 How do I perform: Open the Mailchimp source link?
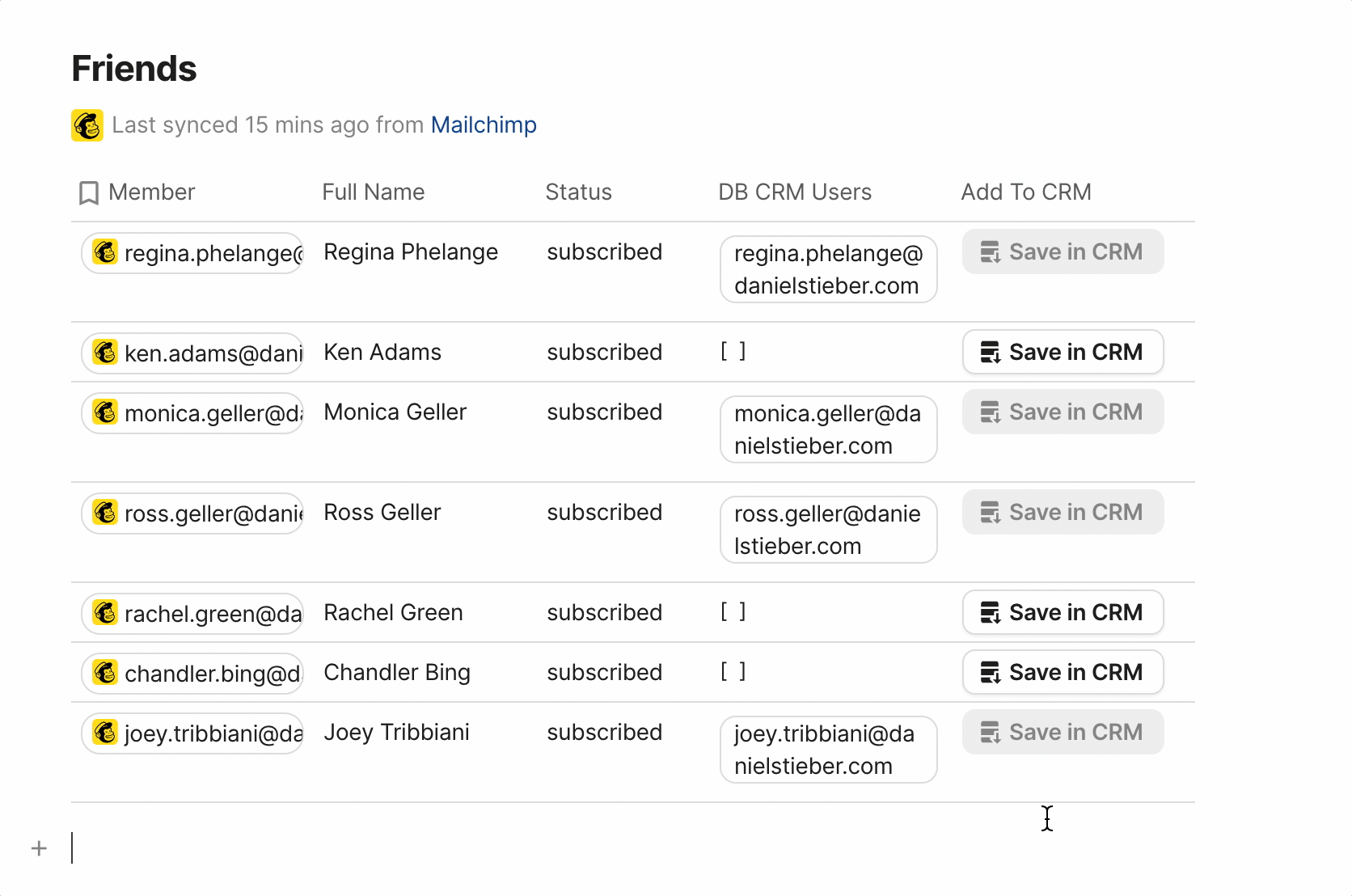pyautogui.click(x=484, y=125)
